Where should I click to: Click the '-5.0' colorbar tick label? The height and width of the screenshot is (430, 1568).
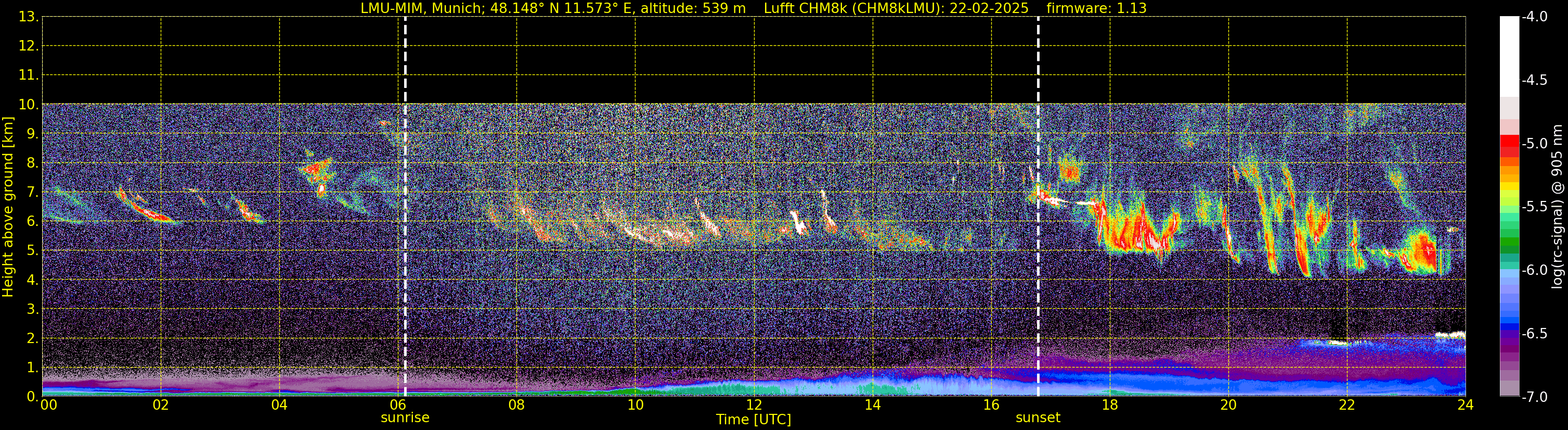coord(1534,144)
